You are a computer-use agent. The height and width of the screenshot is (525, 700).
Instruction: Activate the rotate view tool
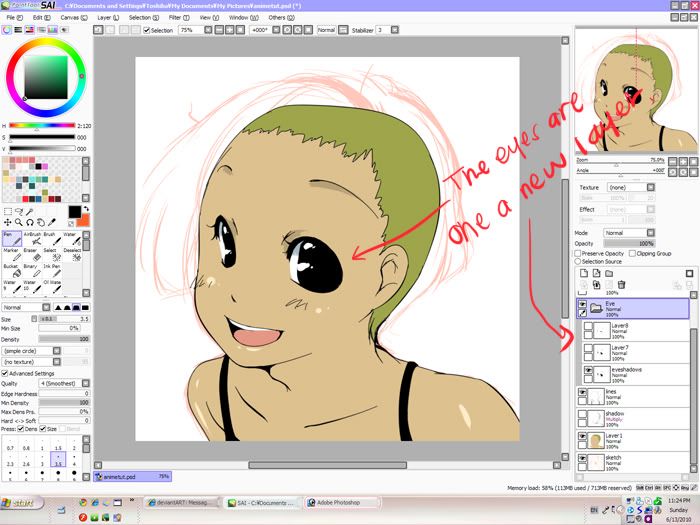29,222
